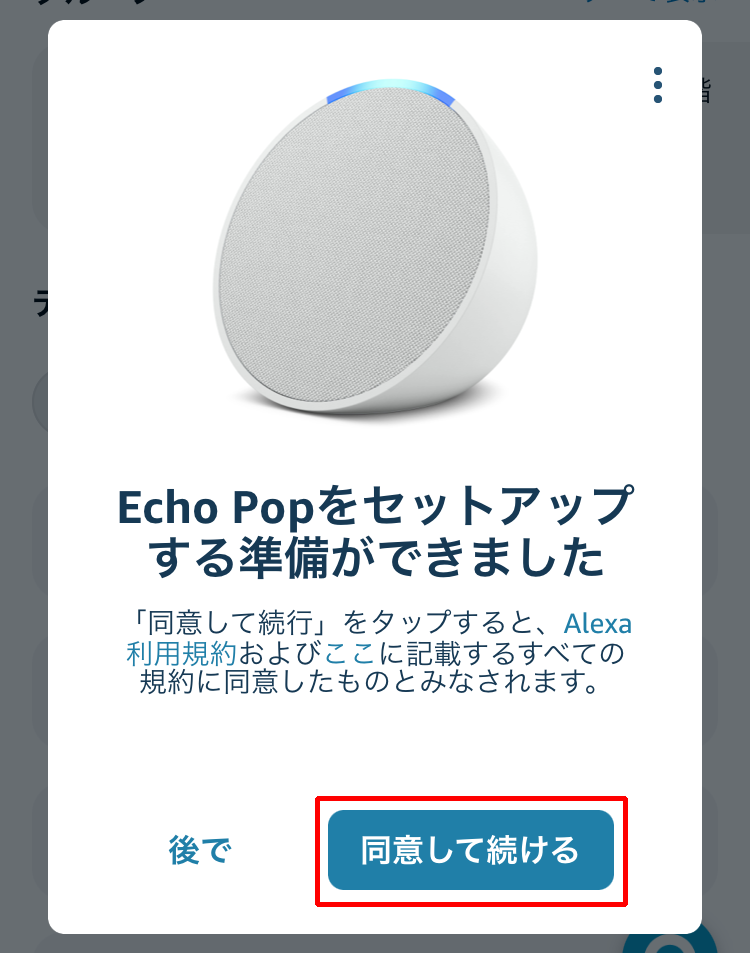The image size is (750, 953).
Task: Follow the ここ link in the description
Action: coord(349,653)
